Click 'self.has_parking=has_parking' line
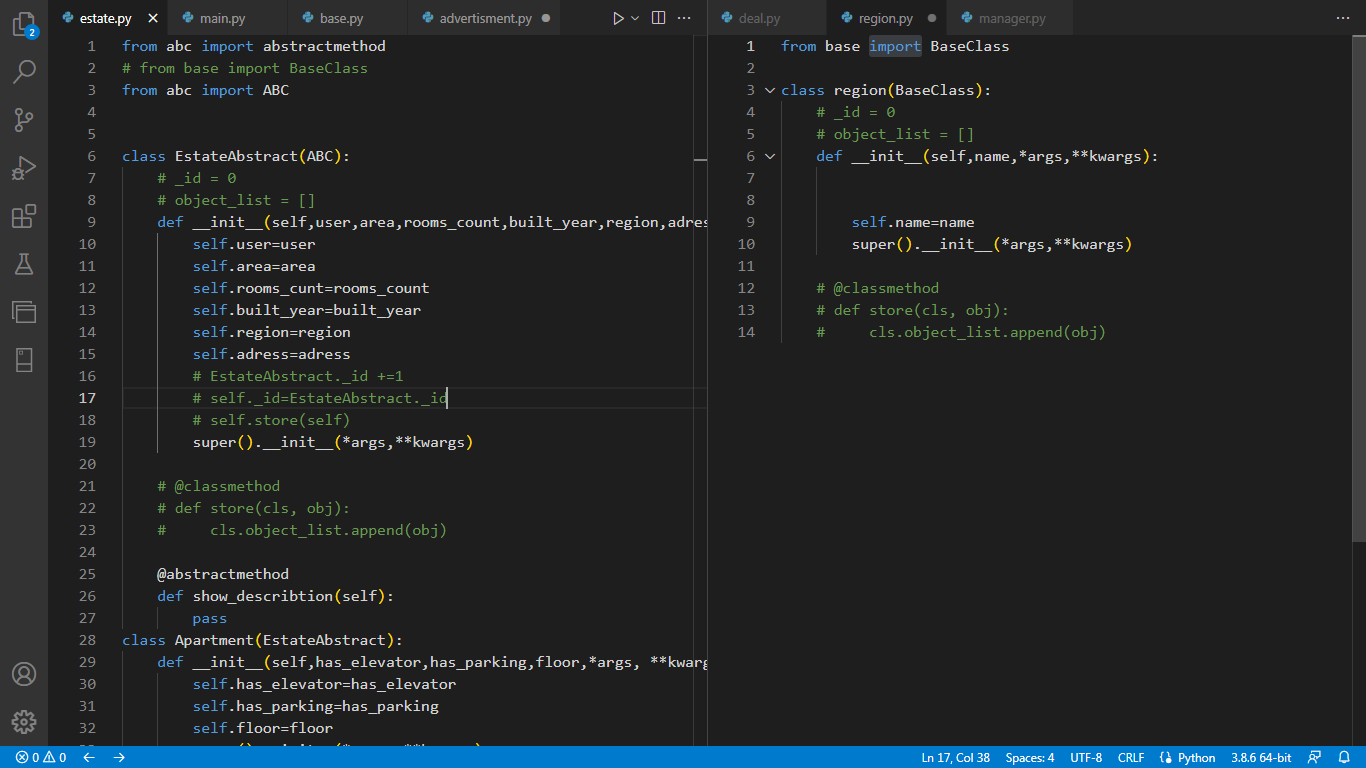The image size is (1366, 768). [x=316, y=706]
